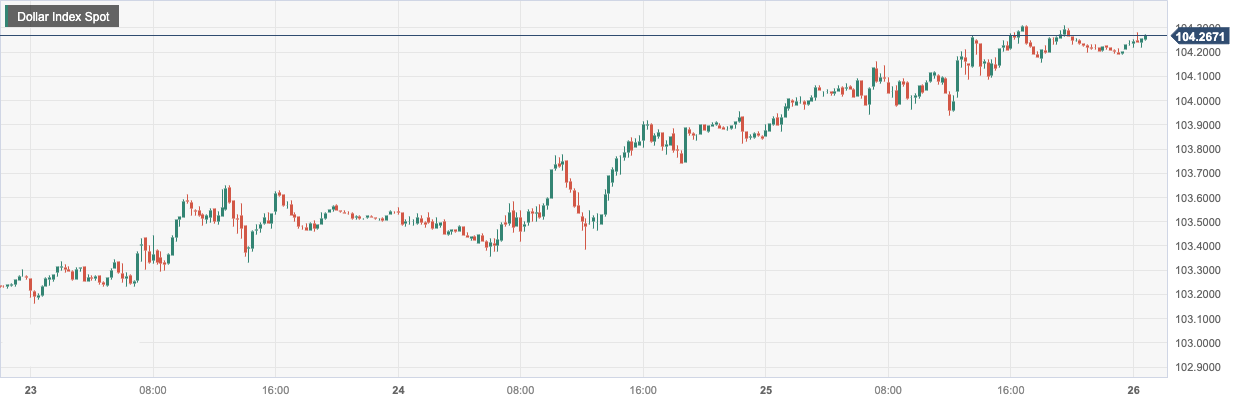The image size is (1244, 403).
Task: Click the Dollar Index Spot title label
Action: tap(63, 17)
